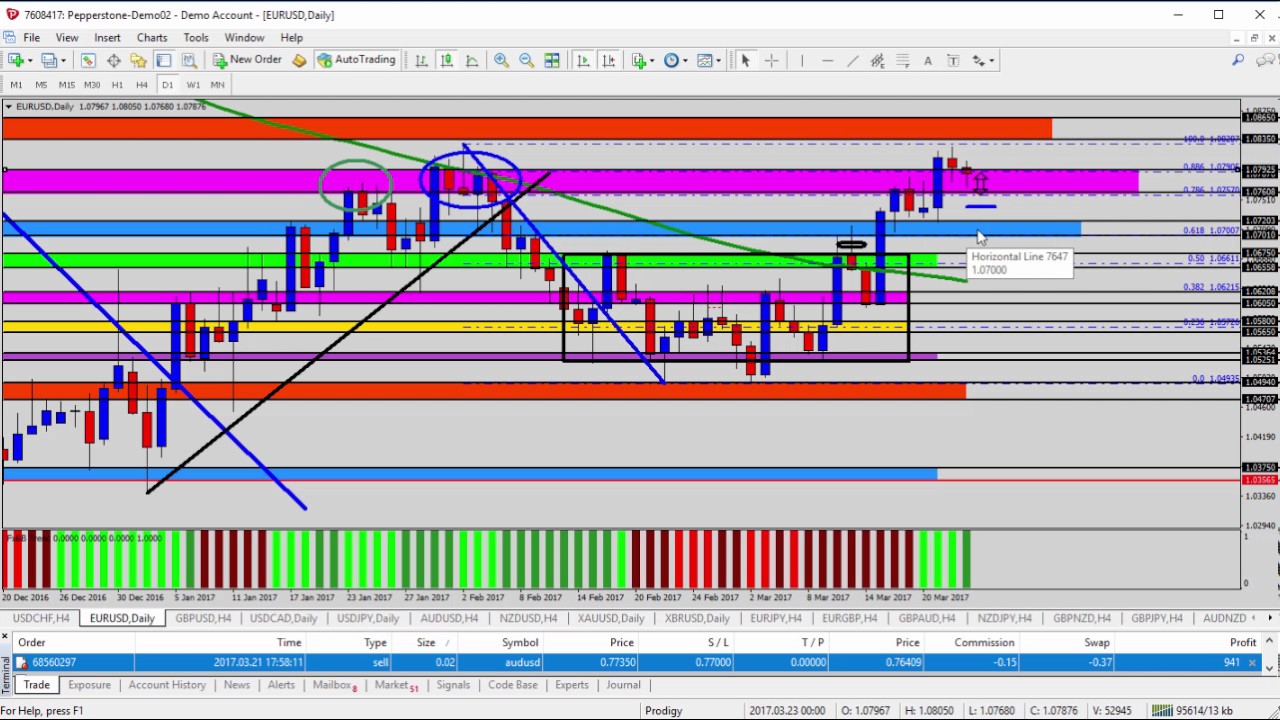Screen dimensions: 1280x720
Task: Switch to H4 timeframe
Action: 142,85
